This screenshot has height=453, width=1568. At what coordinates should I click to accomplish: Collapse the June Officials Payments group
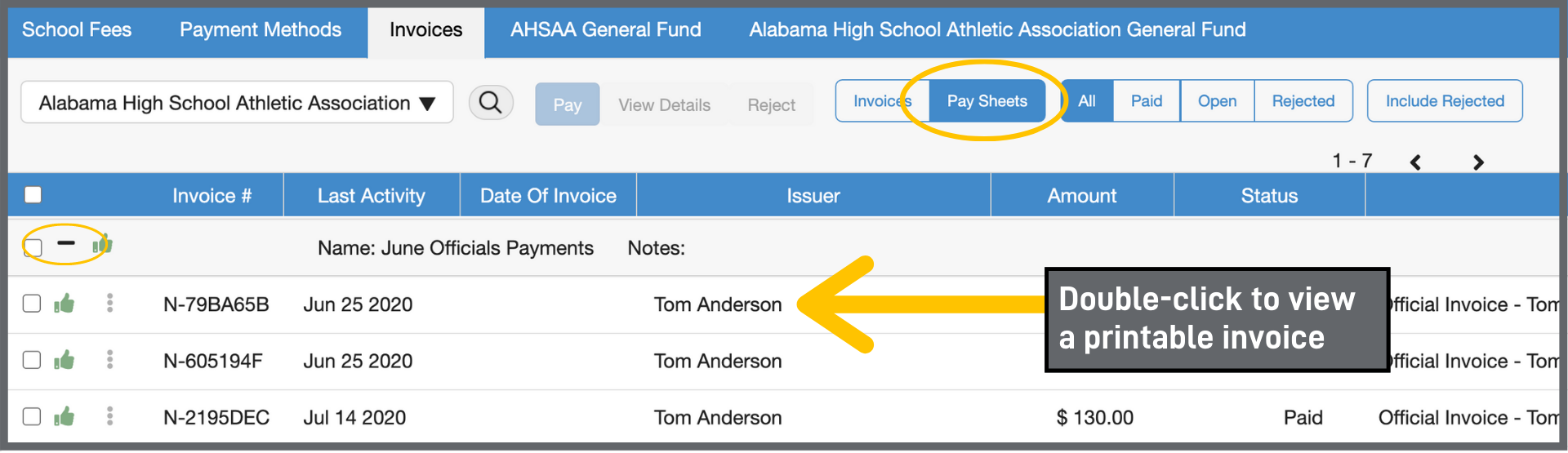(66, 243)
